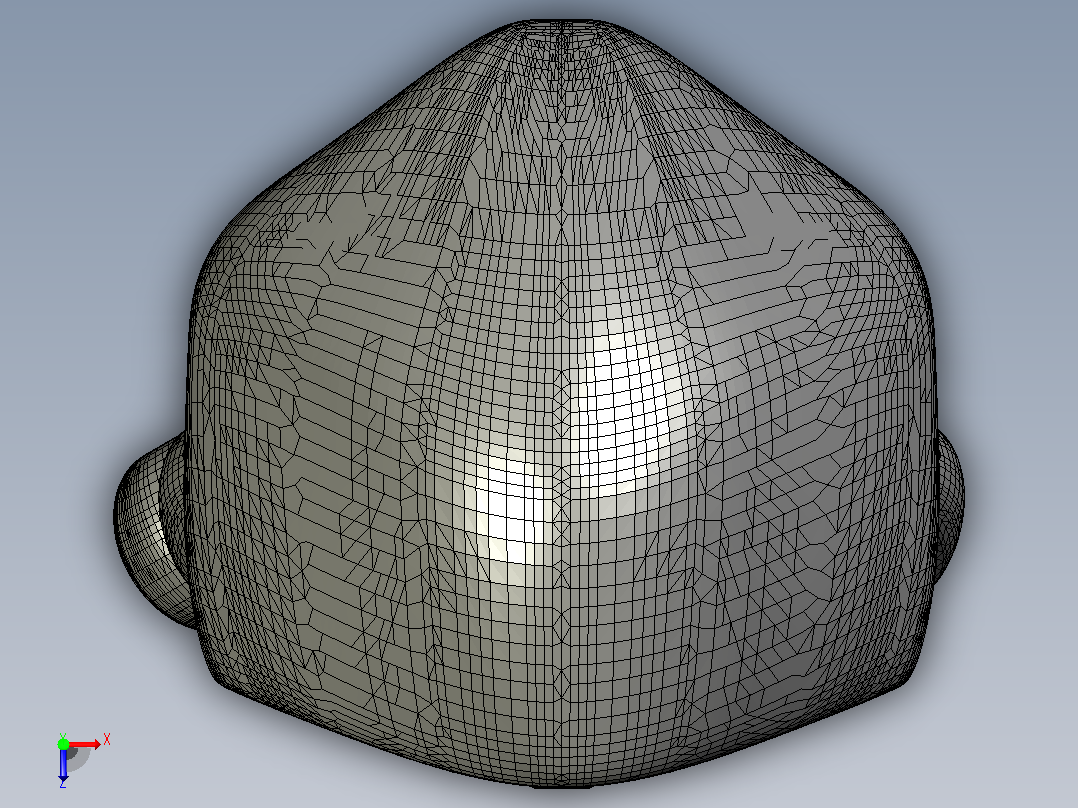Click the blue Z axis arrow of the triad
Screen dimensions: 1078x808
[x=63, y=764]
